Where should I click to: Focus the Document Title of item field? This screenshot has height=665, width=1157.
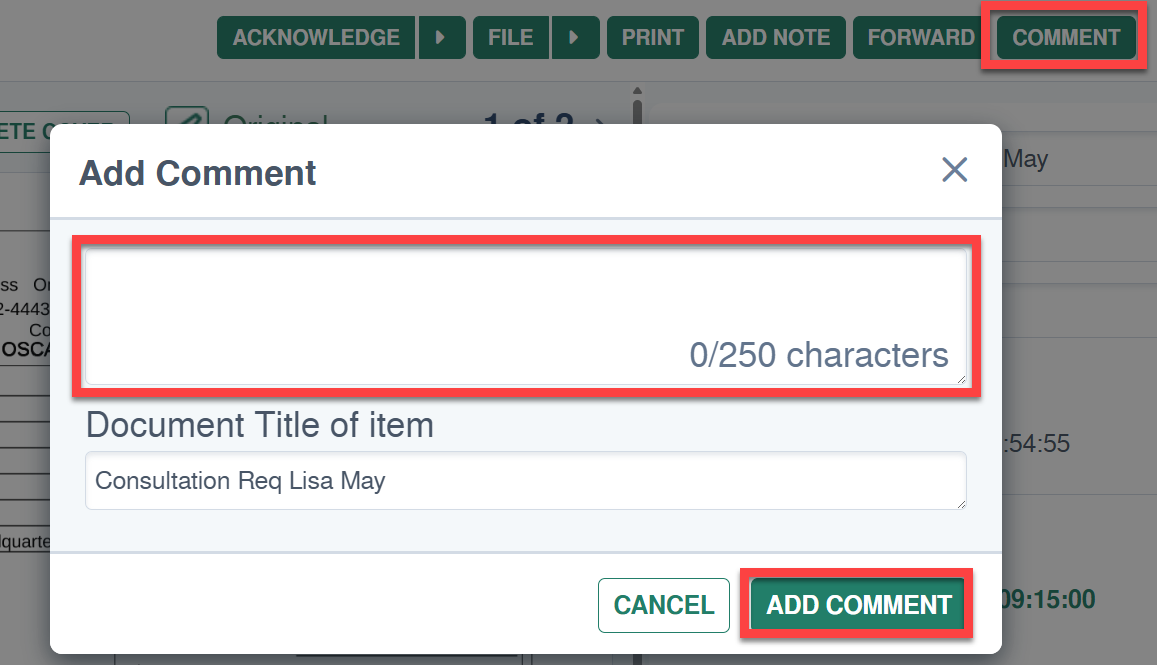(525, 480)
